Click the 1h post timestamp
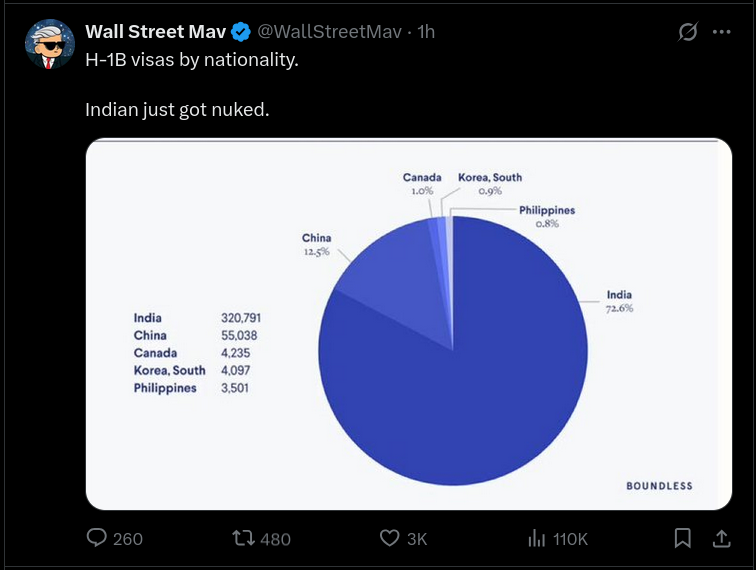The width and height of the screenshot is (756, 570). [426, 32]
